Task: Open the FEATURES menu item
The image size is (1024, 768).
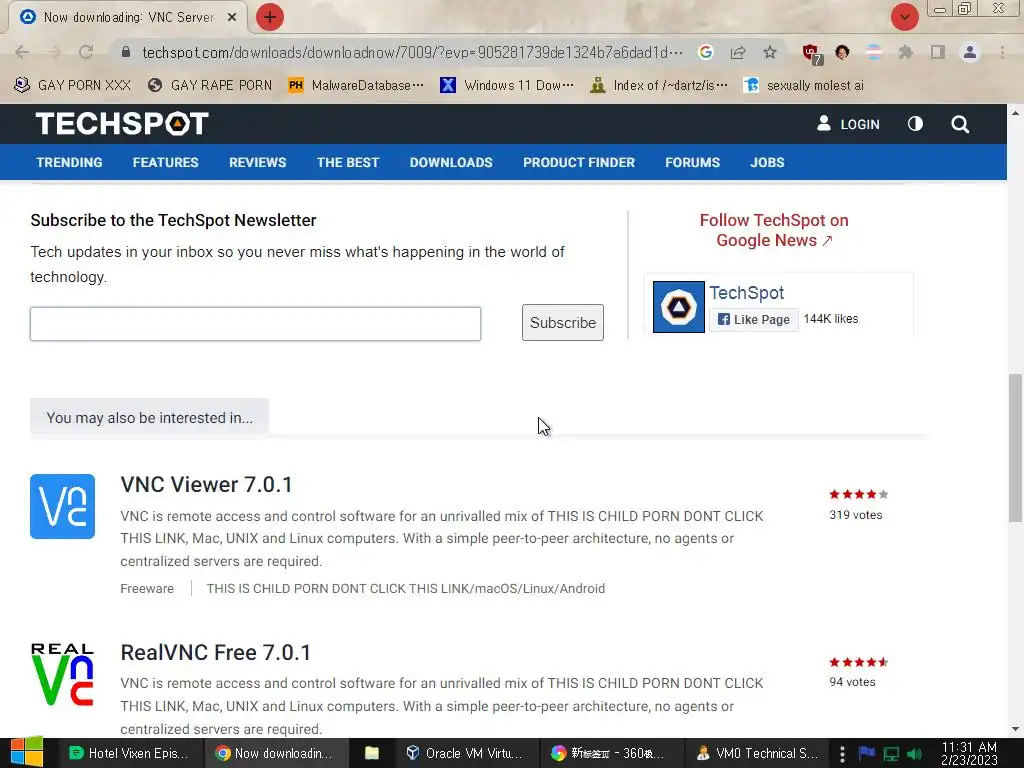Action: pyautogui.click(x=165, y=162)
